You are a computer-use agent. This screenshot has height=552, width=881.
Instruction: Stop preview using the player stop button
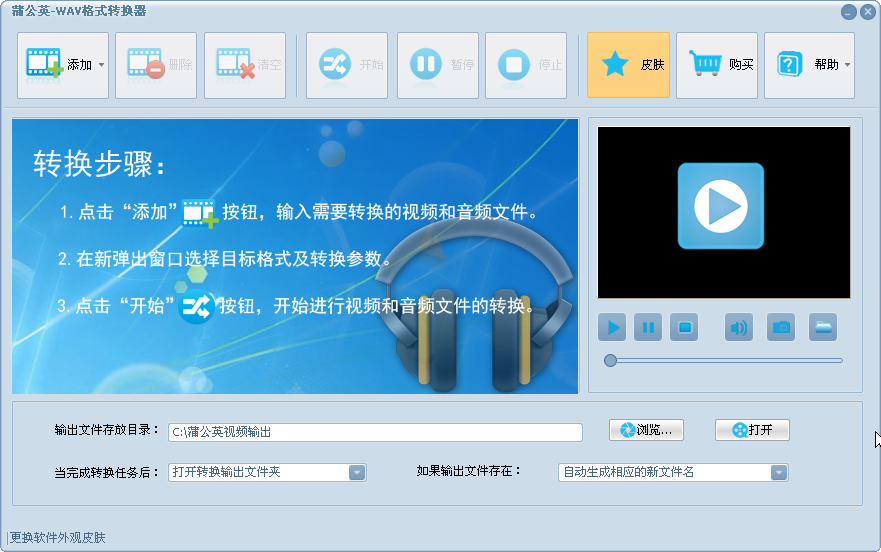pyautogui.click(x=684, y=327)
